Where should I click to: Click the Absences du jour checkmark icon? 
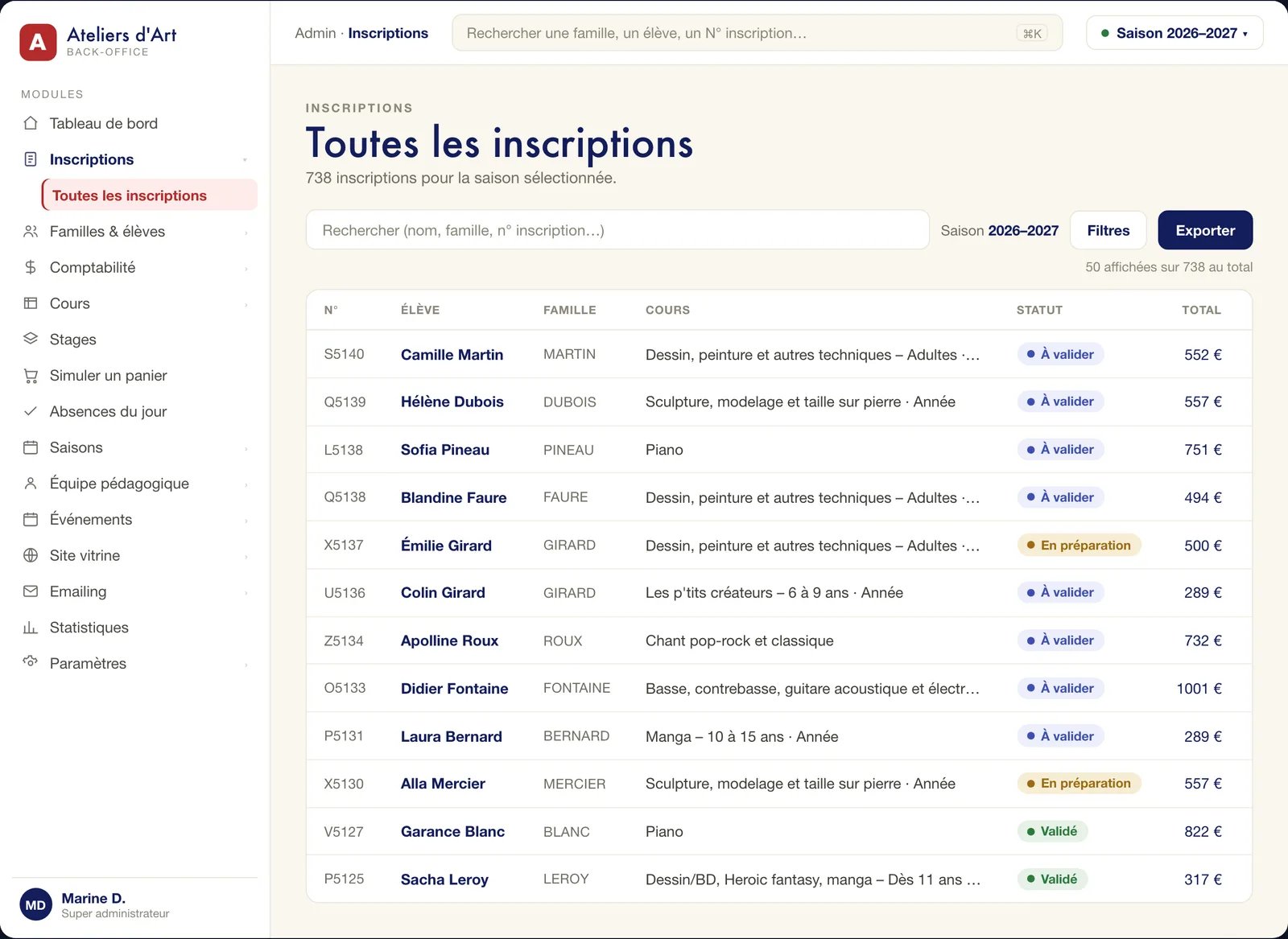[31, 411]
